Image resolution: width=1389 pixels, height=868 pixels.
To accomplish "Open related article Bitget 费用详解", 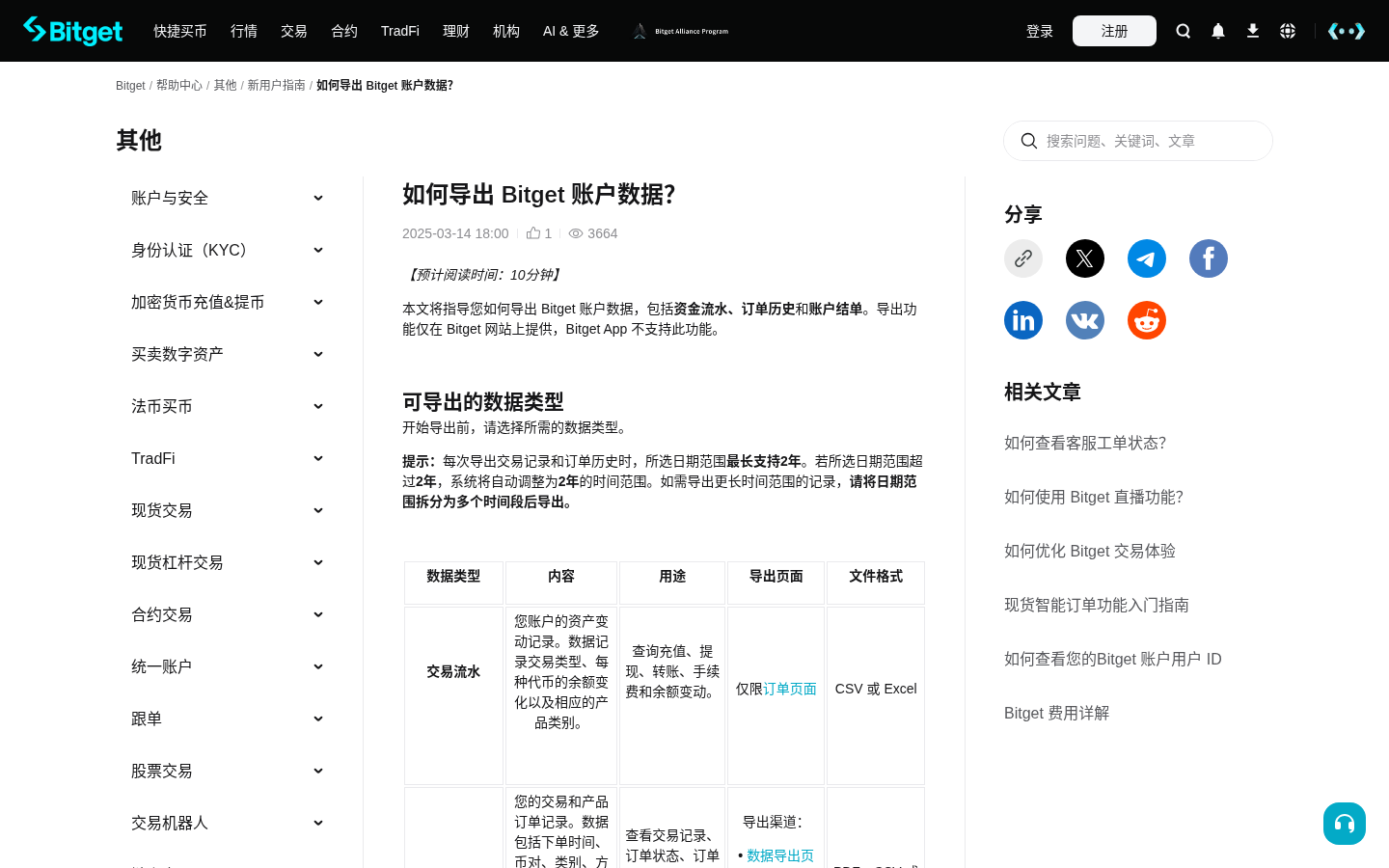I will [x=1057, y=713].
